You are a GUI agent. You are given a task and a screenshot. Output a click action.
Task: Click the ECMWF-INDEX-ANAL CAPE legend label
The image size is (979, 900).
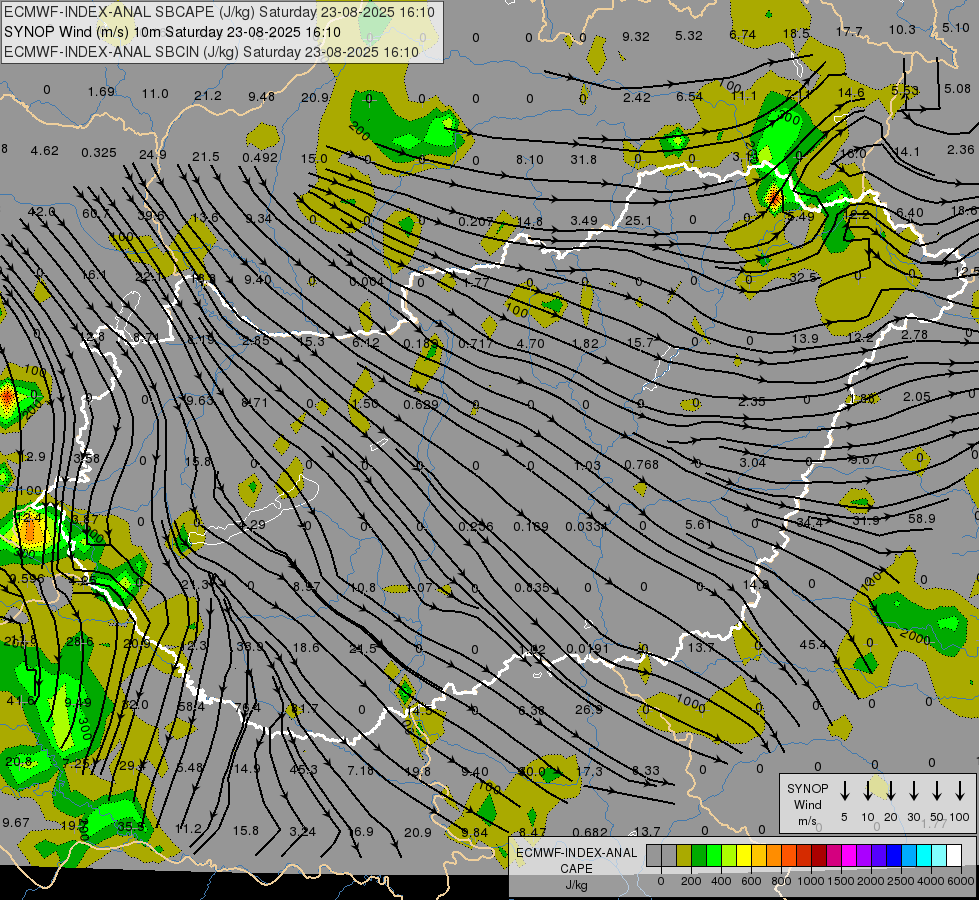coord(576,860)
